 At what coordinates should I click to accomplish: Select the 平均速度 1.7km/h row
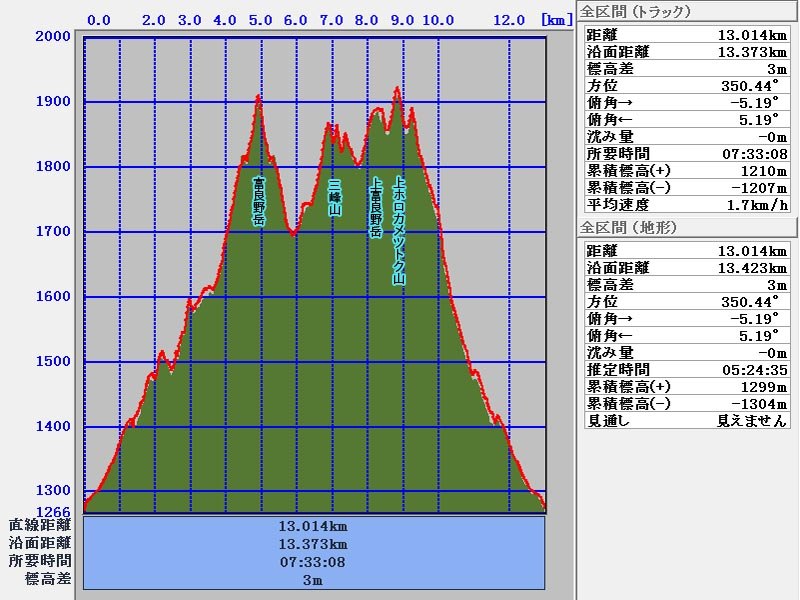click(685, 204)
